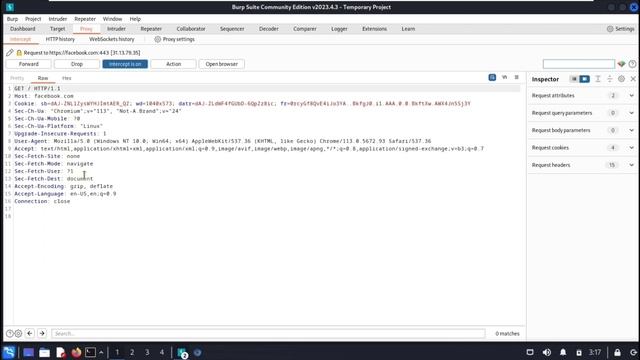Open search settings gear icon
Image resolution: width=640 pixels, height=360 pixels.
click(x=18, y=333)
